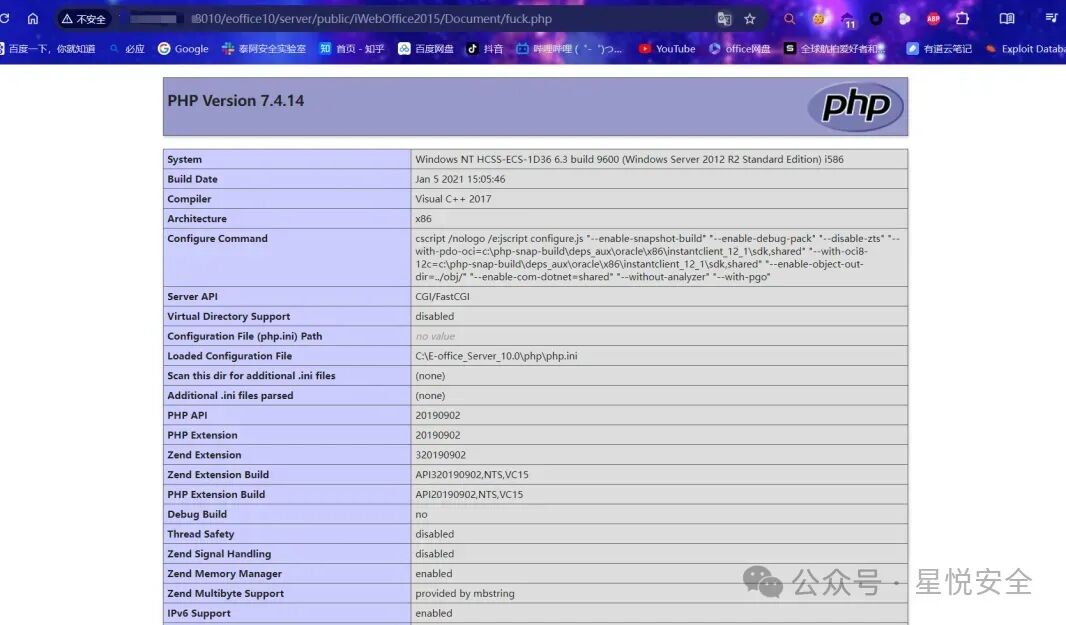Open the puzzle-piece extensions menu
Screen dimensions: 1066x625
point(963,19)
